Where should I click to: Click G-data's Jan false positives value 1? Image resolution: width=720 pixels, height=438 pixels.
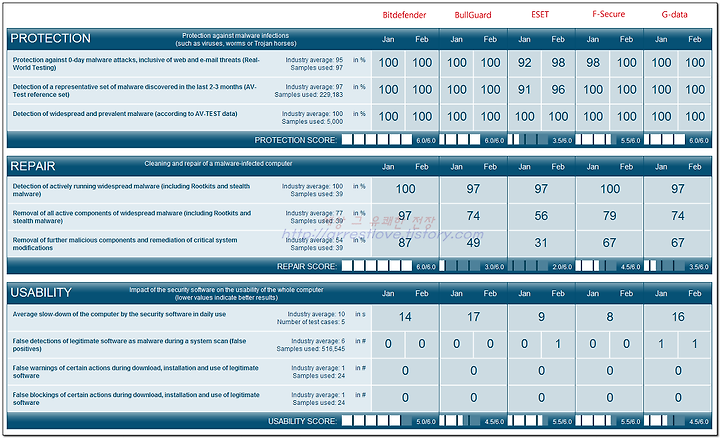[661, 344]
